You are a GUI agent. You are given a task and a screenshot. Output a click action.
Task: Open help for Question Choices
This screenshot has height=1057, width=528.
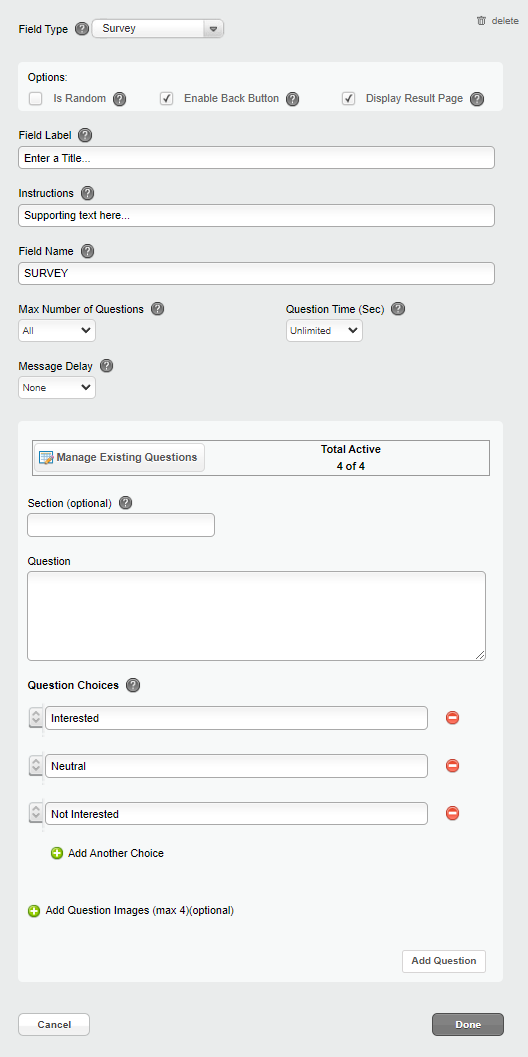134,686
